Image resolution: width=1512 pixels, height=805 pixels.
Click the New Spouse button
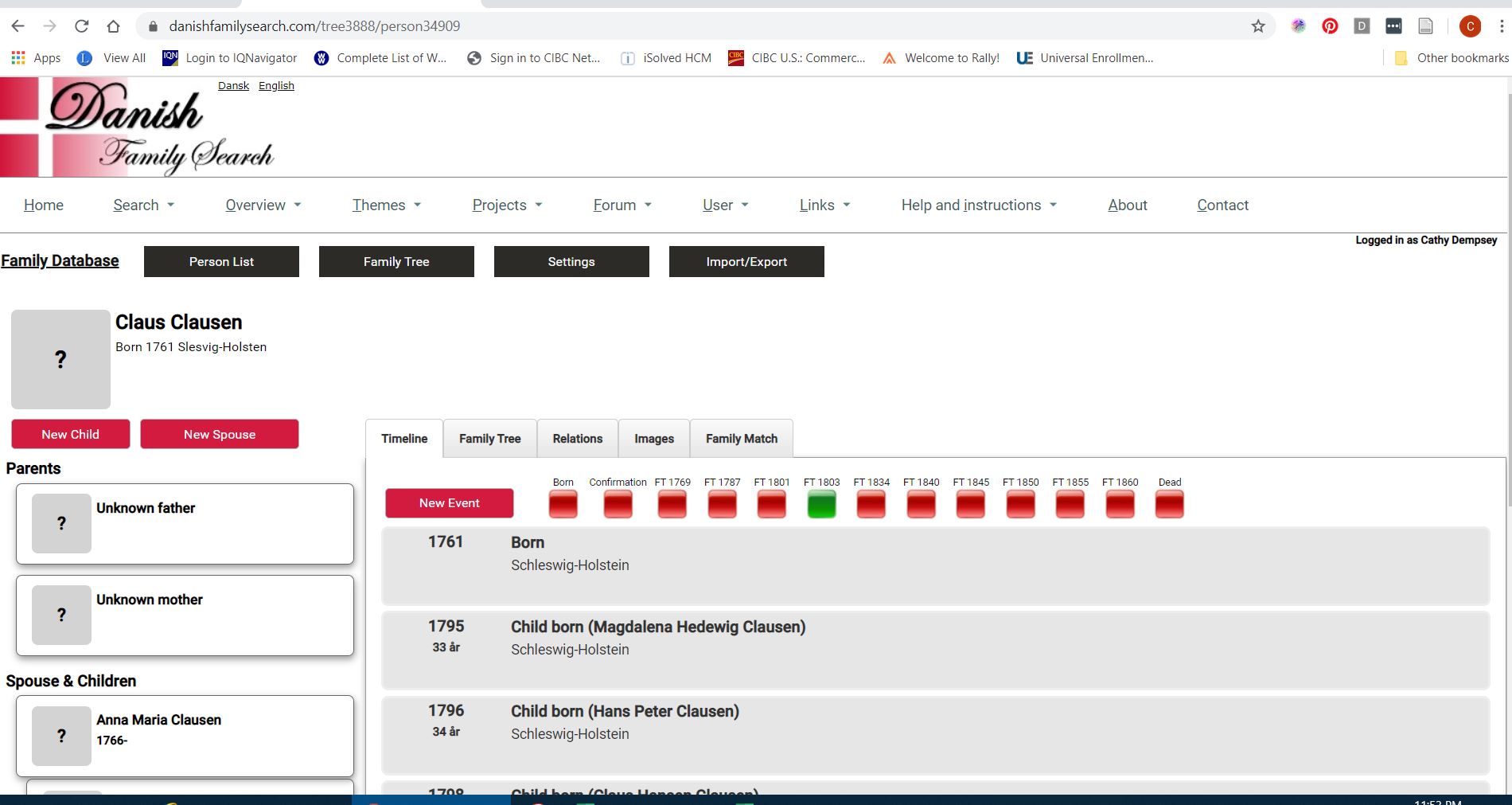220,435
